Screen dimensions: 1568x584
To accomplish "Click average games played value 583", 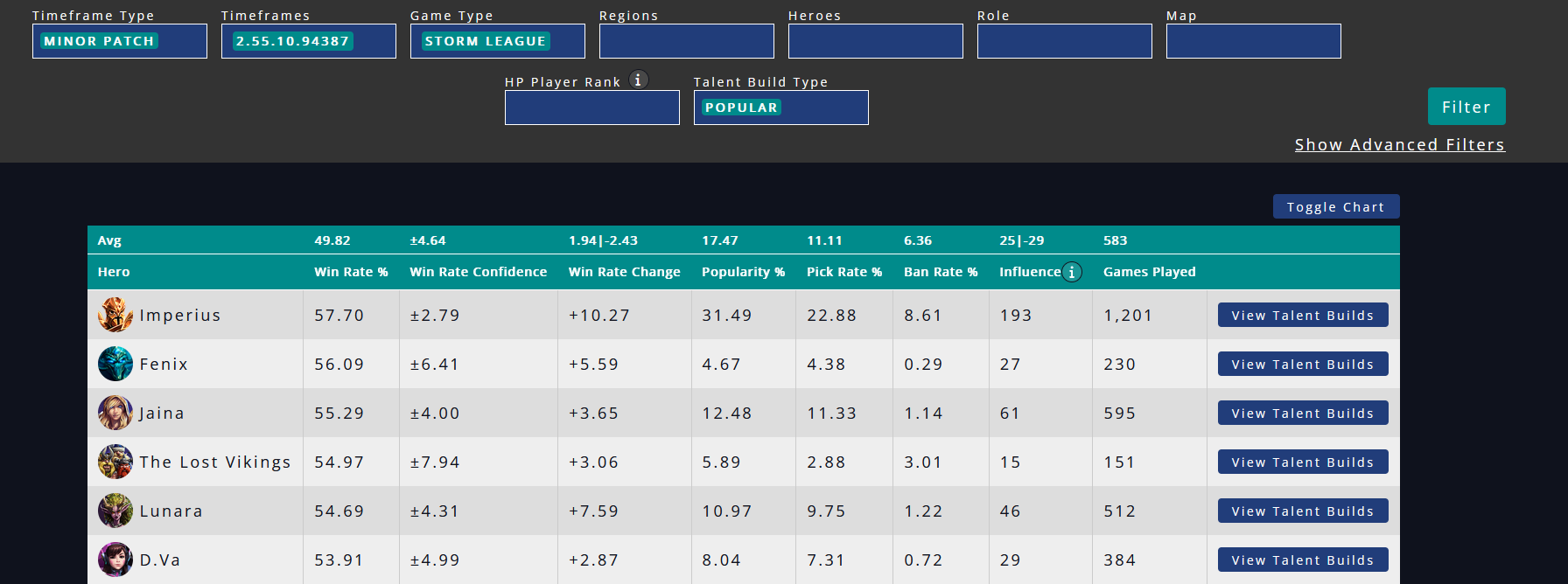I will click(x=1116, y=240).
